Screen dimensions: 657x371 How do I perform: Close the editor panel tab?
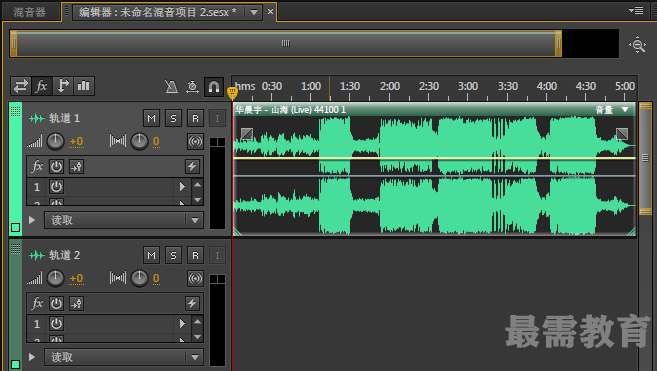click(270, 12)
